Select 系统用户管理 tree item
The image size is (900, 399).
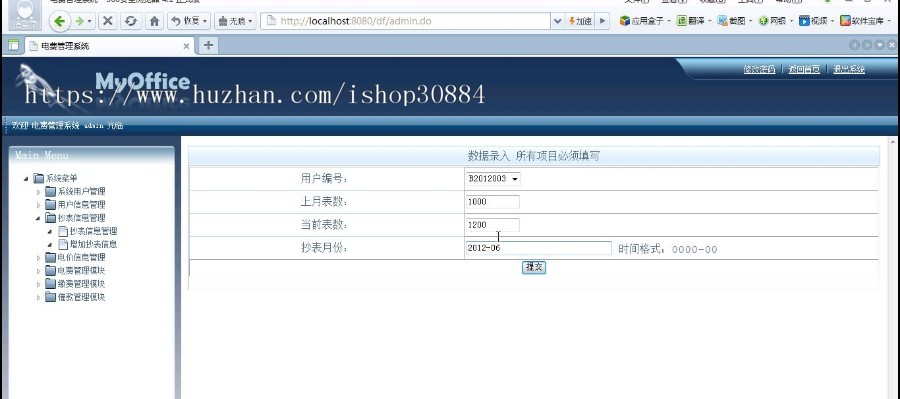[82, 192]
